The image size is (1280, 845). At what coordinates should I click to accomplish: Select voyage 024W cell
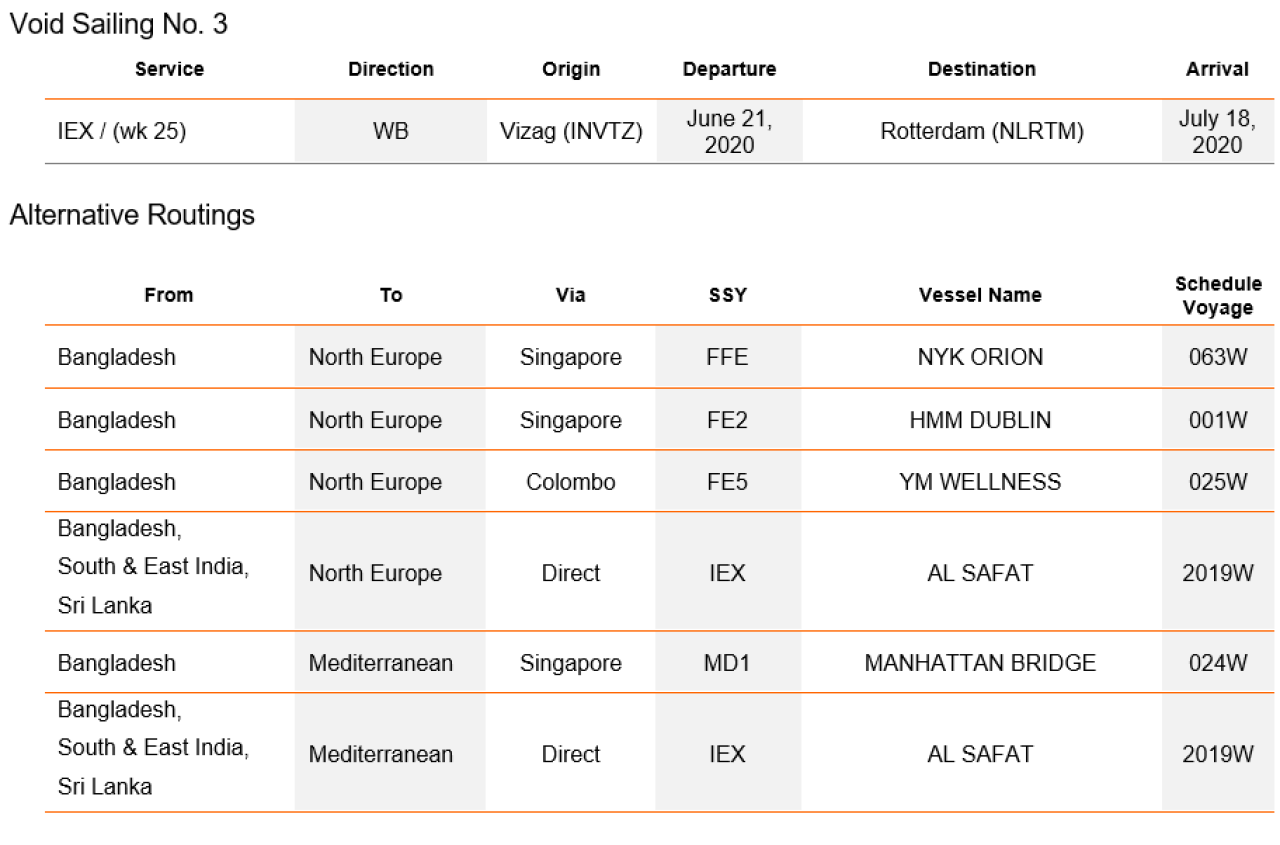[x=1217, y=663]
